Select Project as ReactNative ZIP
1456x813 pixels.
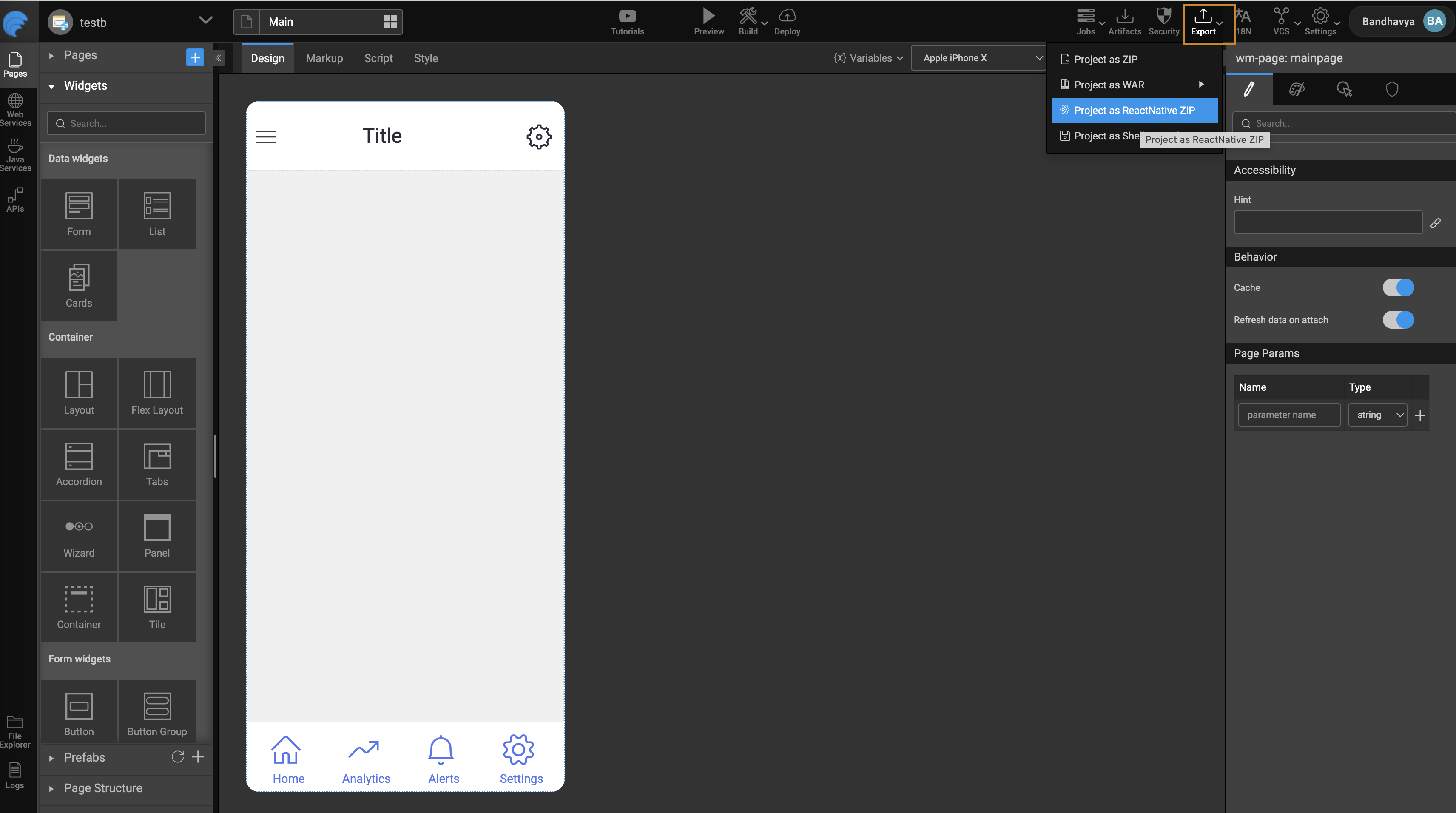[1134, 110]
